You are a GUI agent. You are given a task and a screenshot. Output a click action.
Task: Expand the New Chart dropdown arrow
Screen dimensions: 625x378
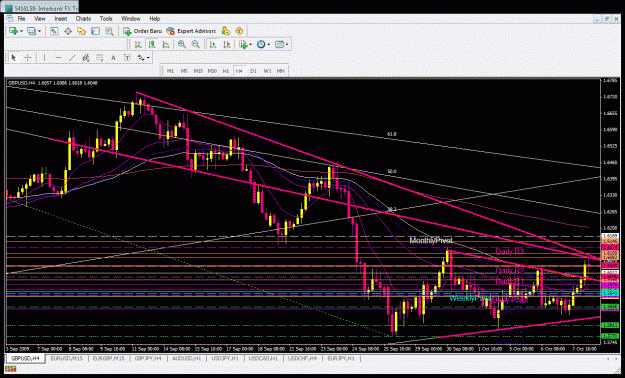click(21, 31)
